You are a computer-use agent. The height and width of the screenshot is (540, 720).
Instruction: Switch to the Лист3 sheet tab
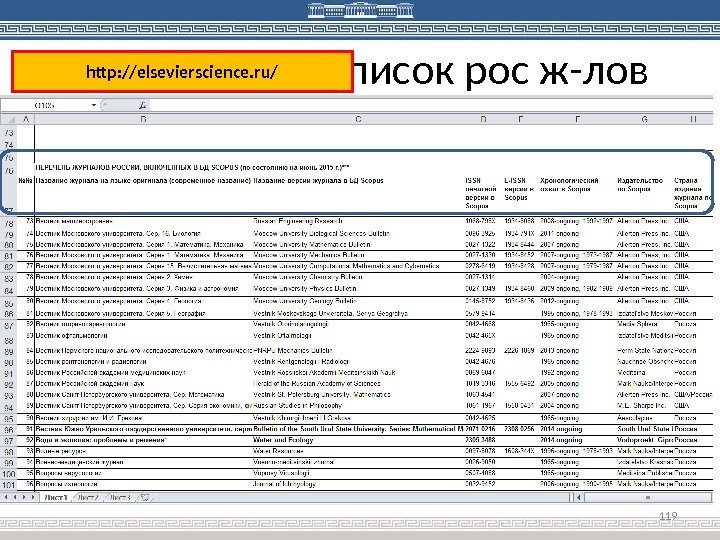click(120, 497)
